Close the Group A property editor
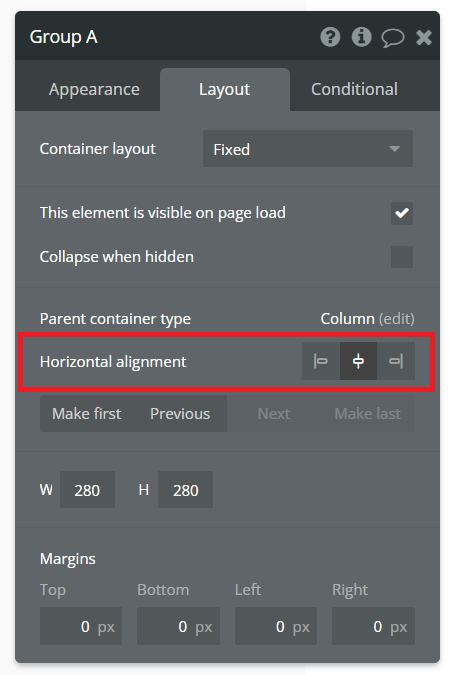The image size is (450, 675). pos(424,37)
